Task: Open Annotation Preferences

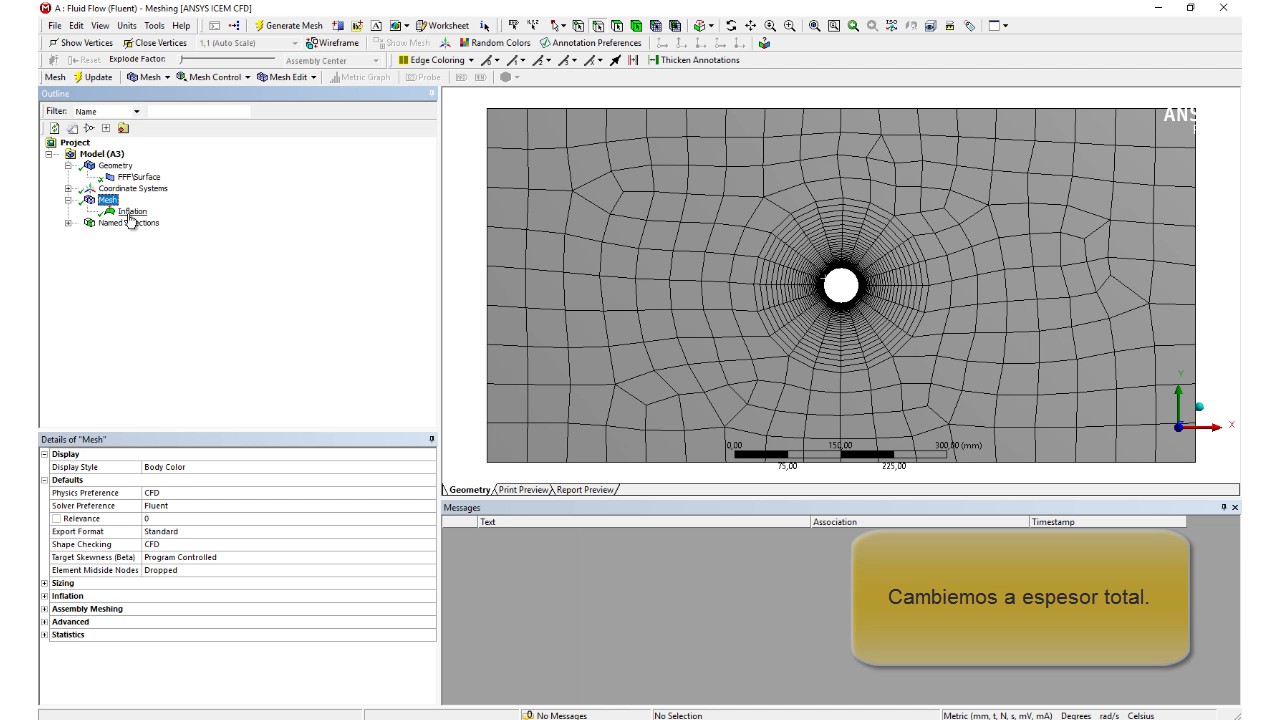Action: [x=590, y=43]
